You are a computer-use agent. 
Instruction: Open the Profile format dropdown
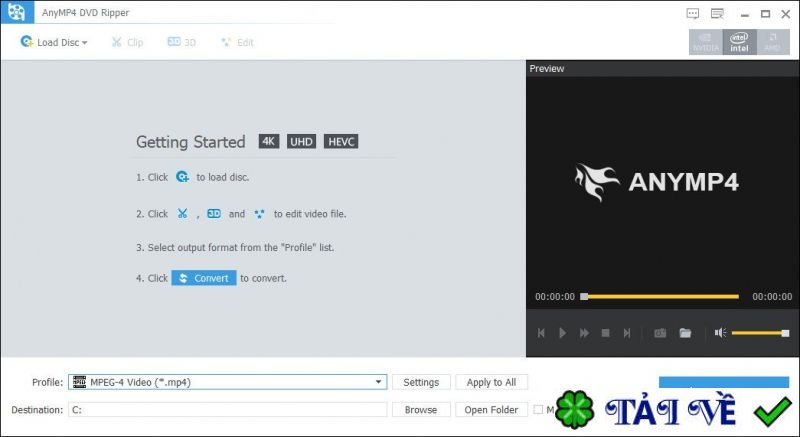228,382
